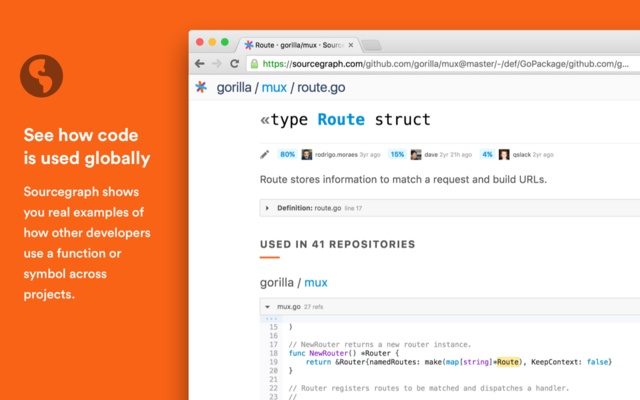The image size is (640, 400).
Task: Expand the Definition: route.go triangle
Action: click(x=267, y=208)
